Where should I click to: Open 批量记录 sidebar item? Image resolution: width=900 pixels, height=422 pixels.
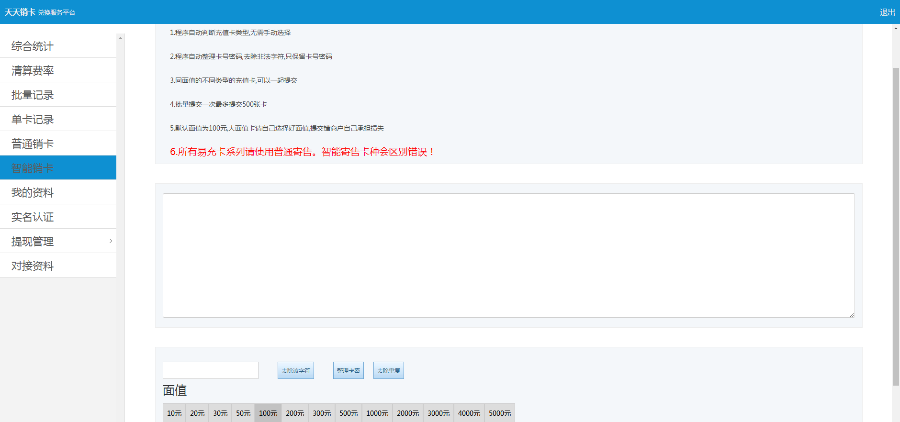tap(32, 95)
